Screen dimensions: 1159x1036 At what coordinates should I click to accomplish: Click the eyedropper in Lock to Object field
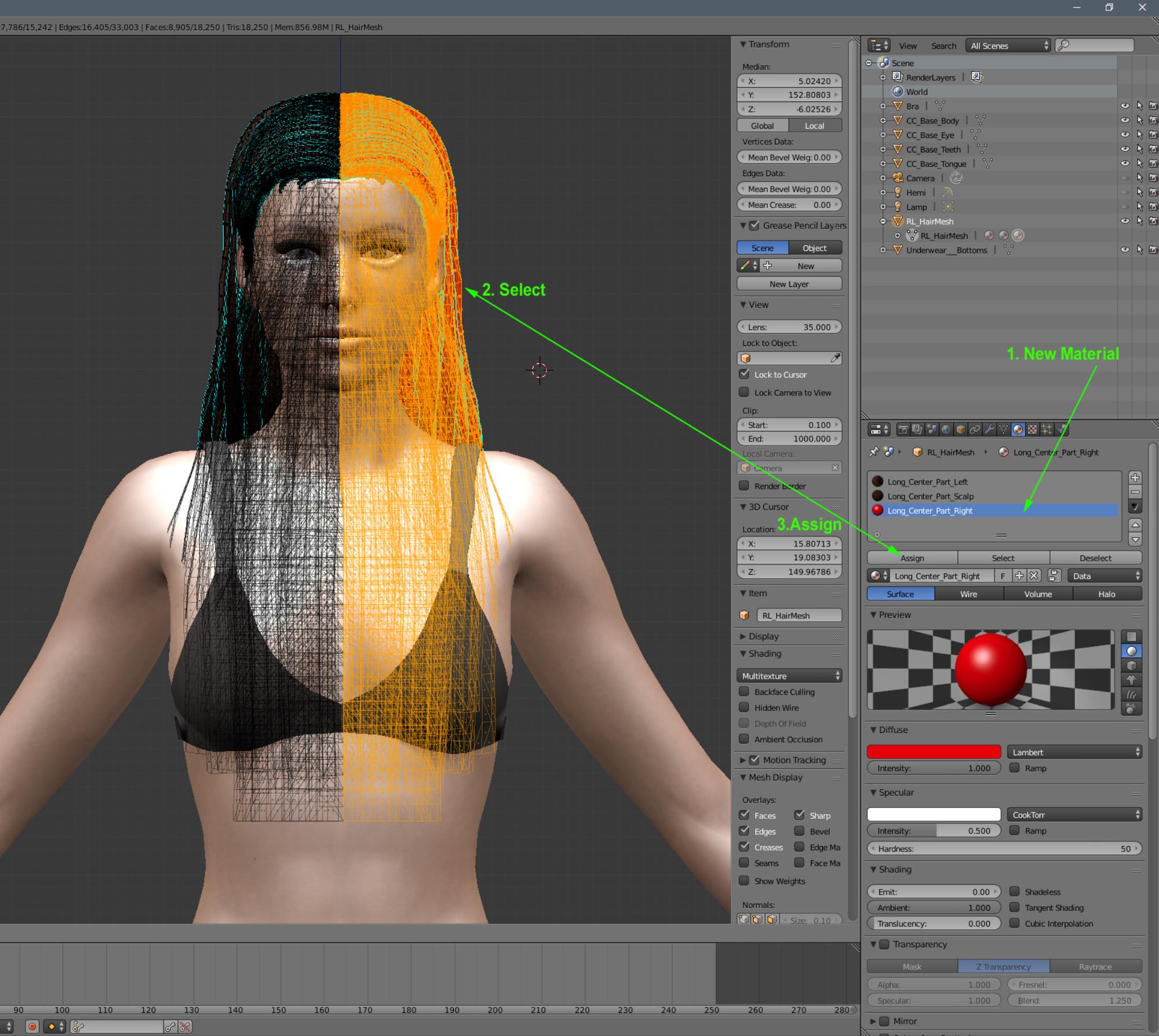[835, 358]
